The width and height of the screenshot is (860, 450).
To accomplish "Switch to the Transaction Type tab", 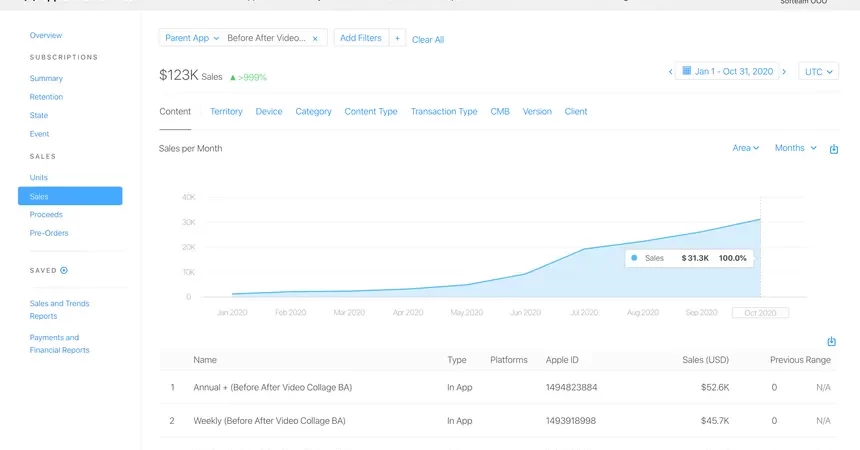I will pos(444,111).
